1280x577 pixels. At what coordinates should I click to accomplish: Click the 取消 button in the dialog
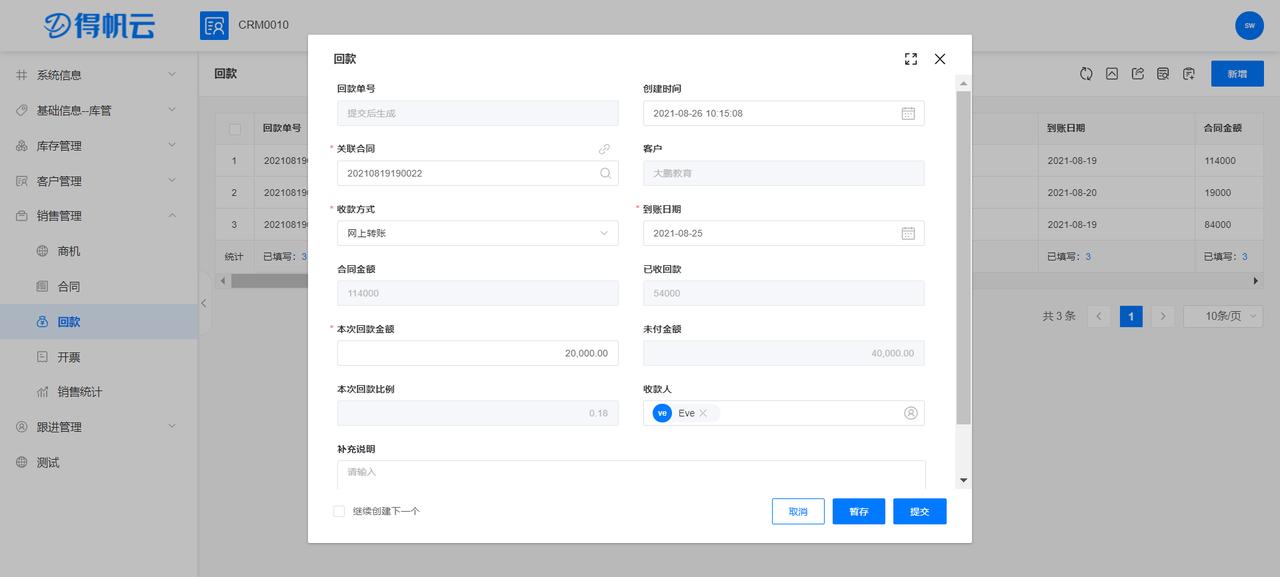(x=797, y=511)
